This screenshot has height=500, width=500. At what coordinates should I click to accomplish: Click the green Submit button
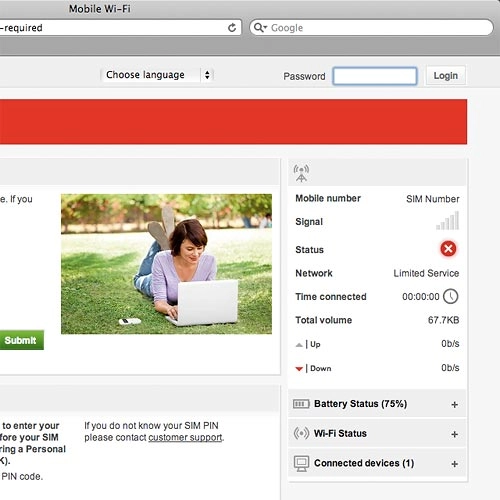pos(21,340)
